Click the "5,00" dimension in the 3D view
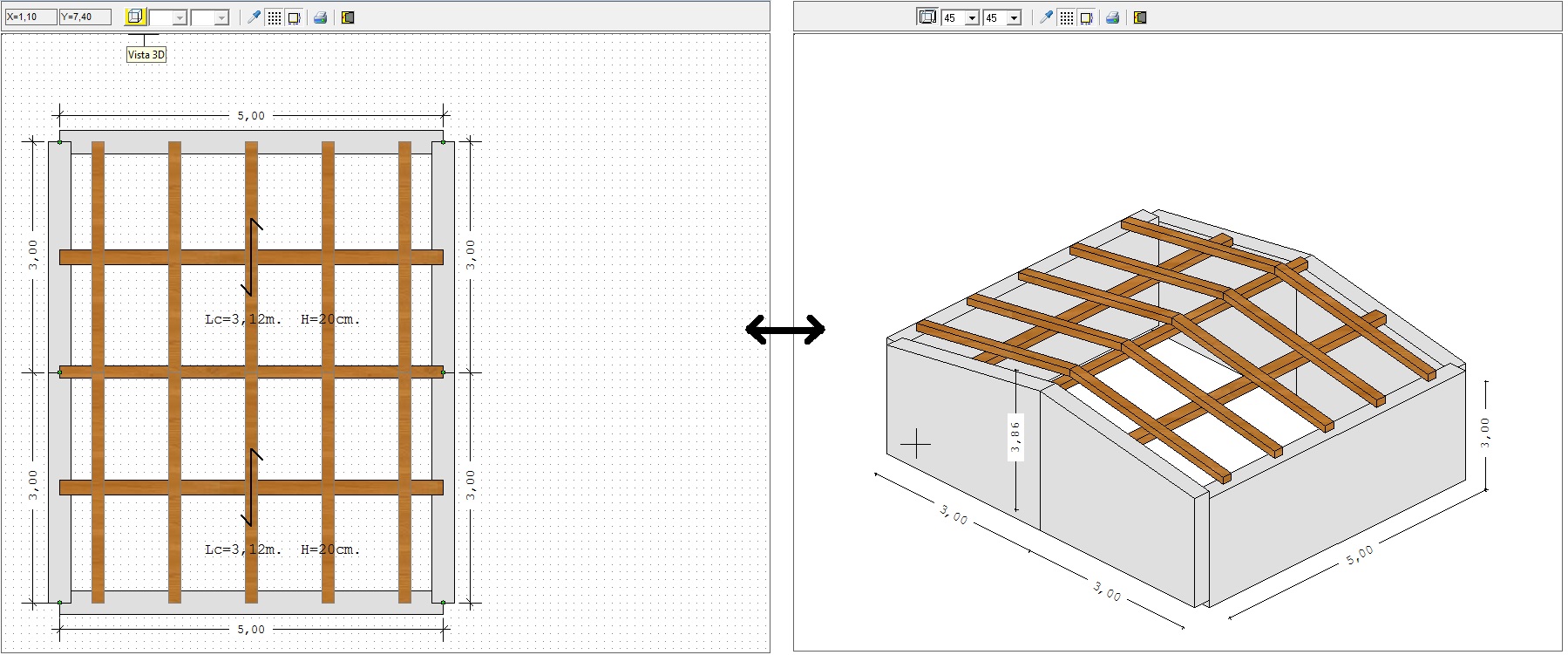 point(1360,555)
